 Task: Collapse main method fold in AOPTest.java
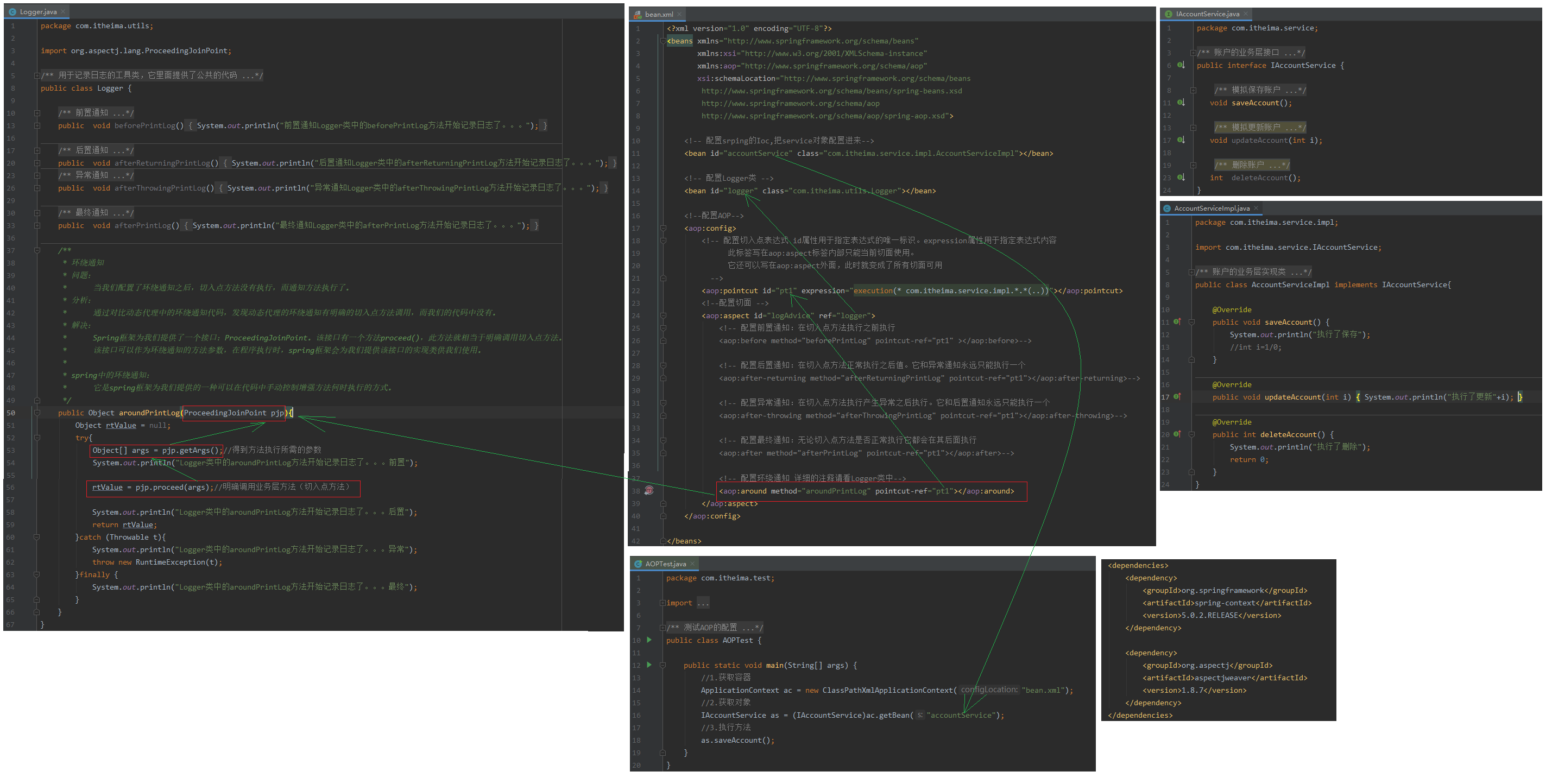click(x=663, y=666)
